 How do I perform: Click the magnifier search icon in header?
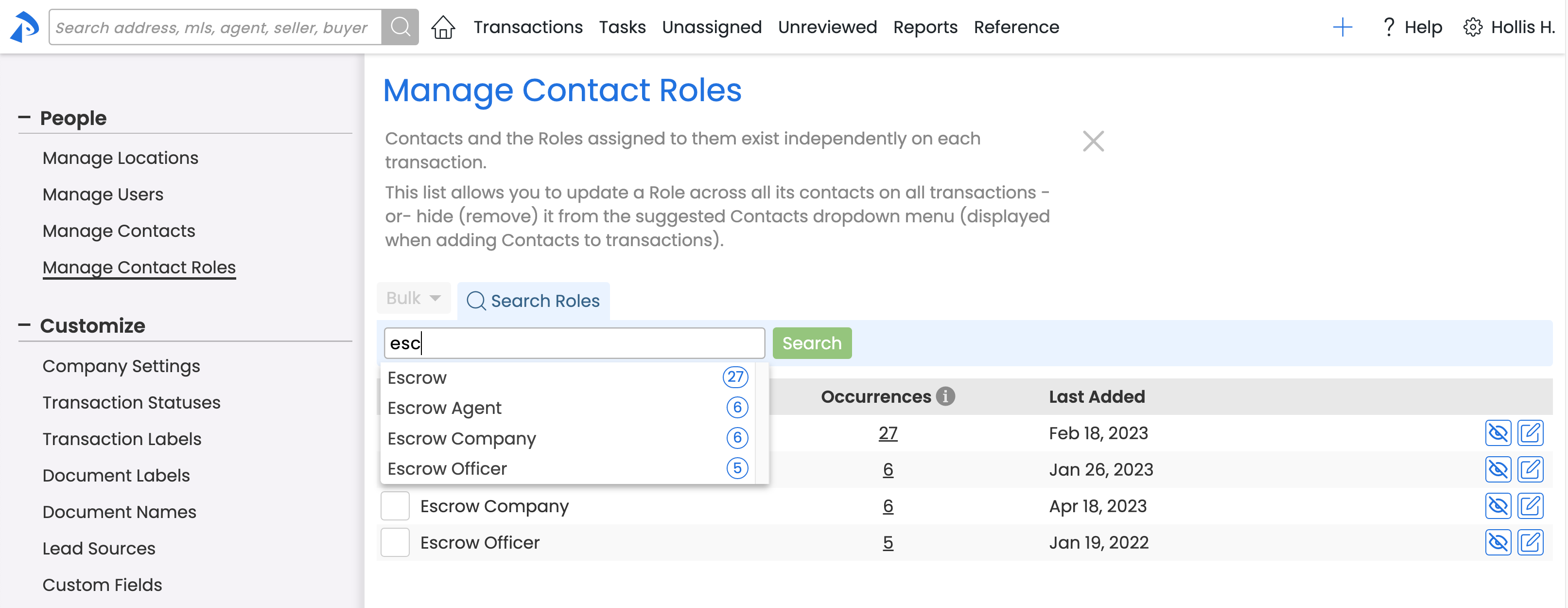tap(400, 27)
